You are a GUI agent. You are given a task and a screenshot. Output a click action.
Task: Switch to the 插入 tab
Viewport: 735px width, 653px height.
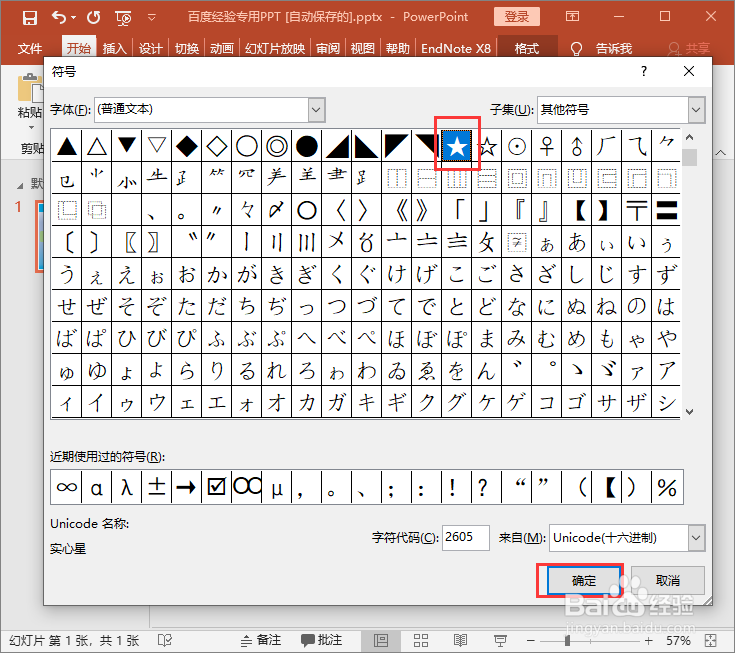pyautogui.click(x=114, y=48)
